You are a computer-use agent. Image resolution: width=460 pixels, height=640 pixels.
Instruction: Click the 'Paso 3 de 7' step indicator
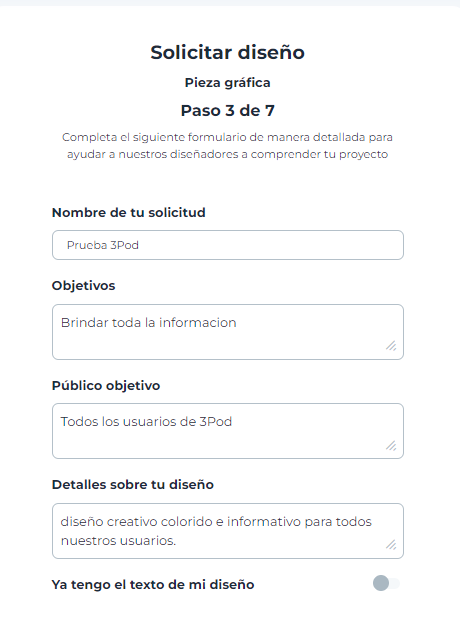point(227,111)
